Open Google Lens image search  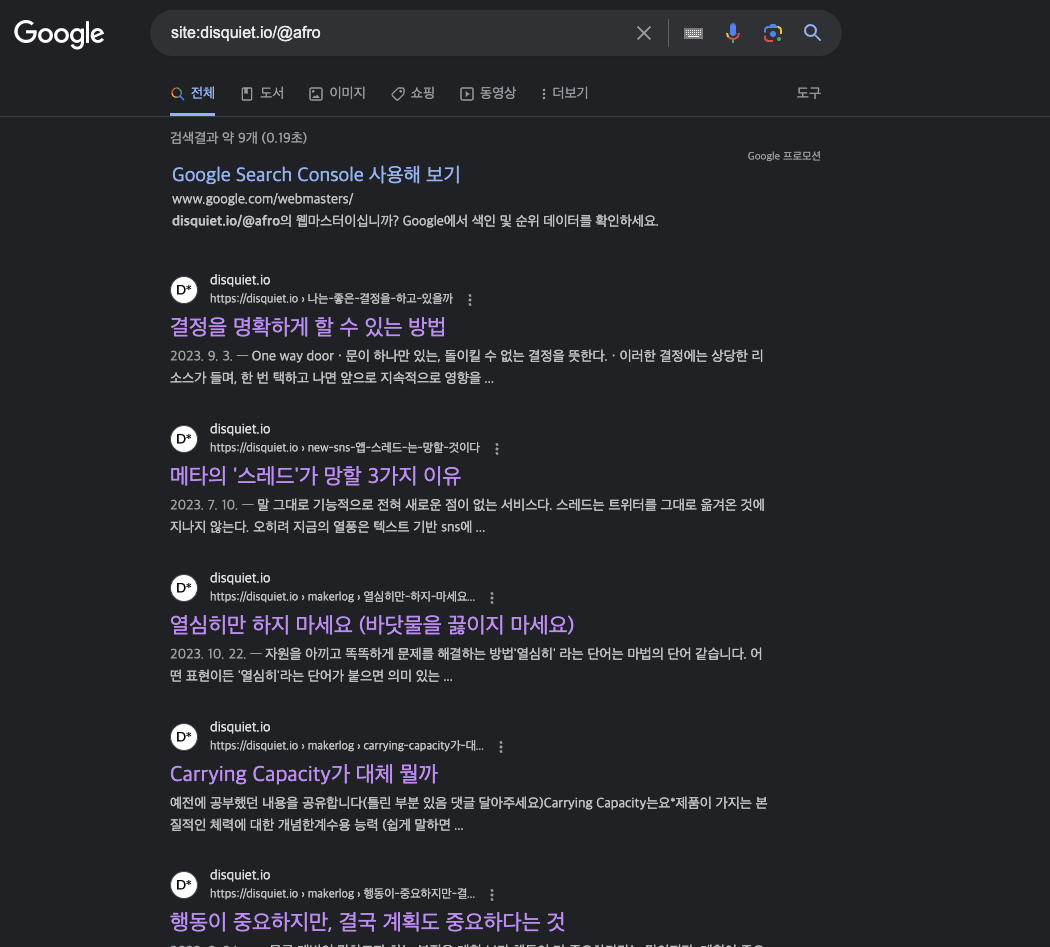(x=773, y=33)
